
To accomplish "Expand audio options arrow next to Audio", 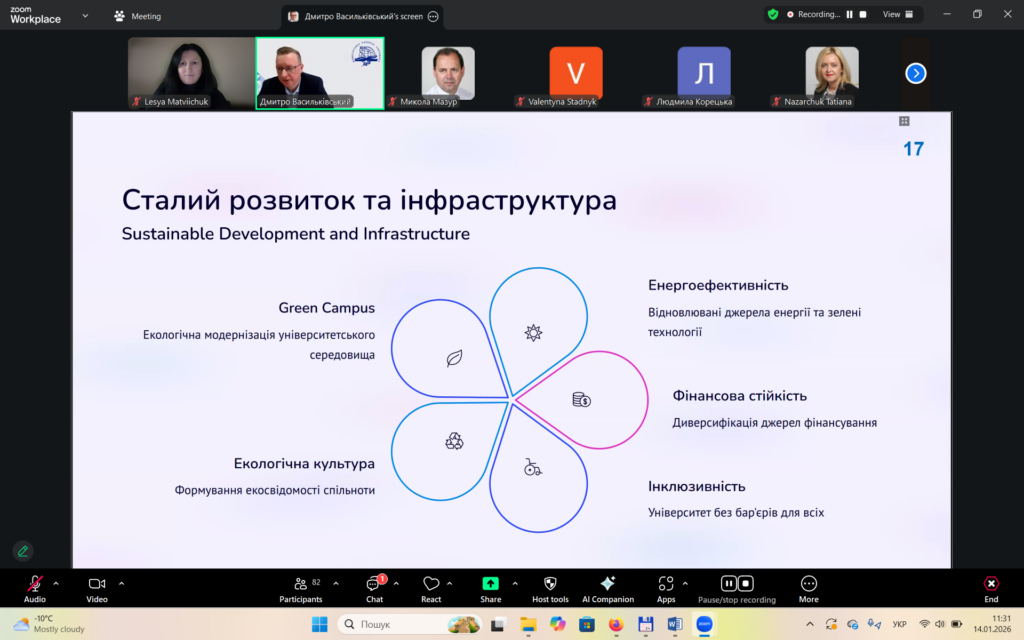I will pyautogui.click(x=56, y=583).
